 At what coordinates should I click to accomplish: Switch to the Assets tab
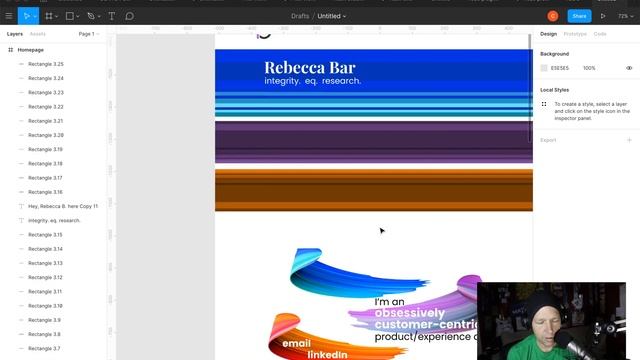(x=38, y=34)
